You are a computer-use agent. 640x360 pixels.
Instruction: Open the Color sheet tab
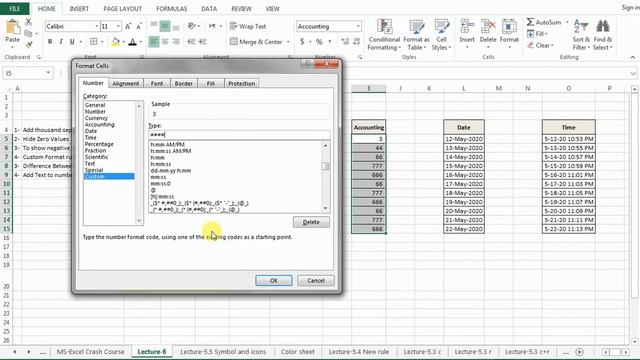298,351
